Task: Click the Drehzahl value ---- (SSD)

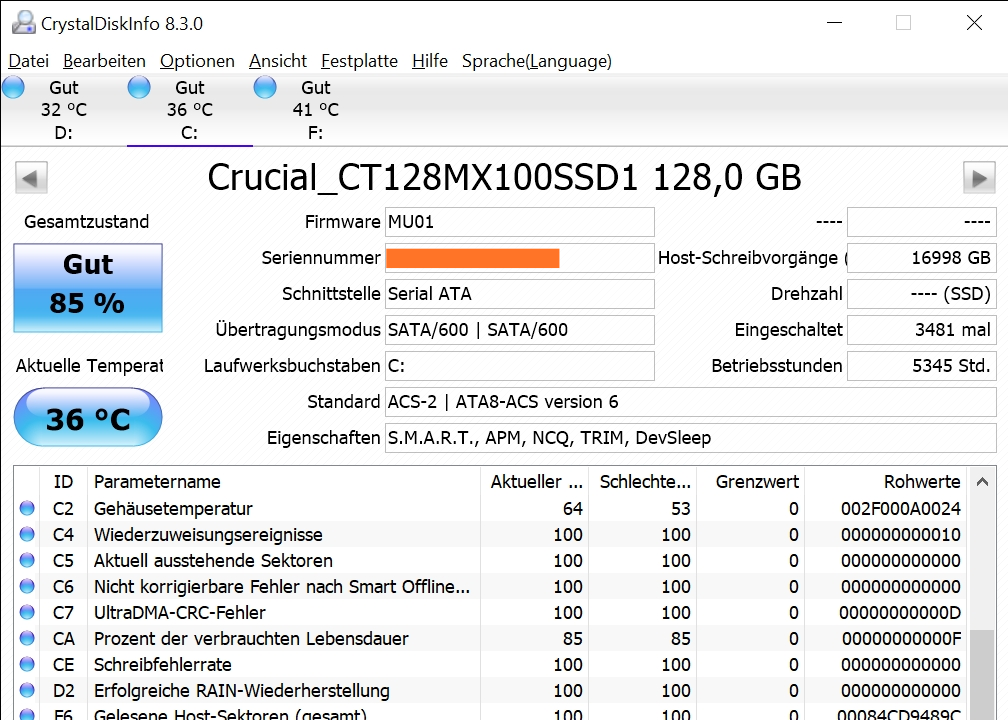Action: pos(922,294)
